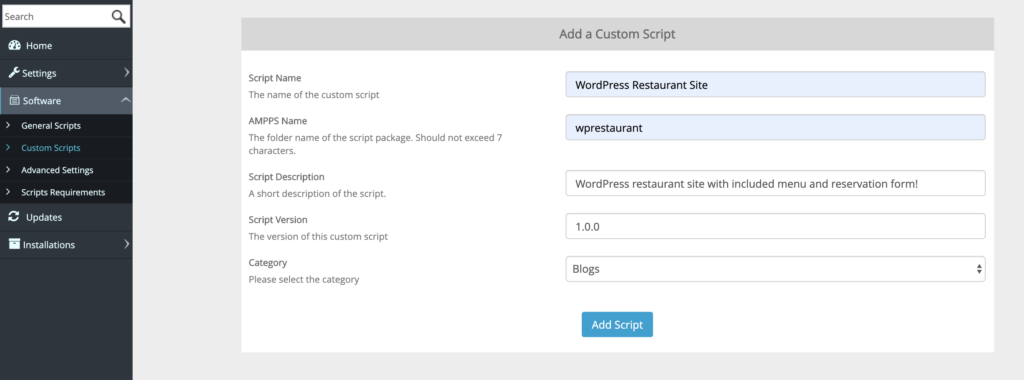Click the Script Description label

[286, 177]
